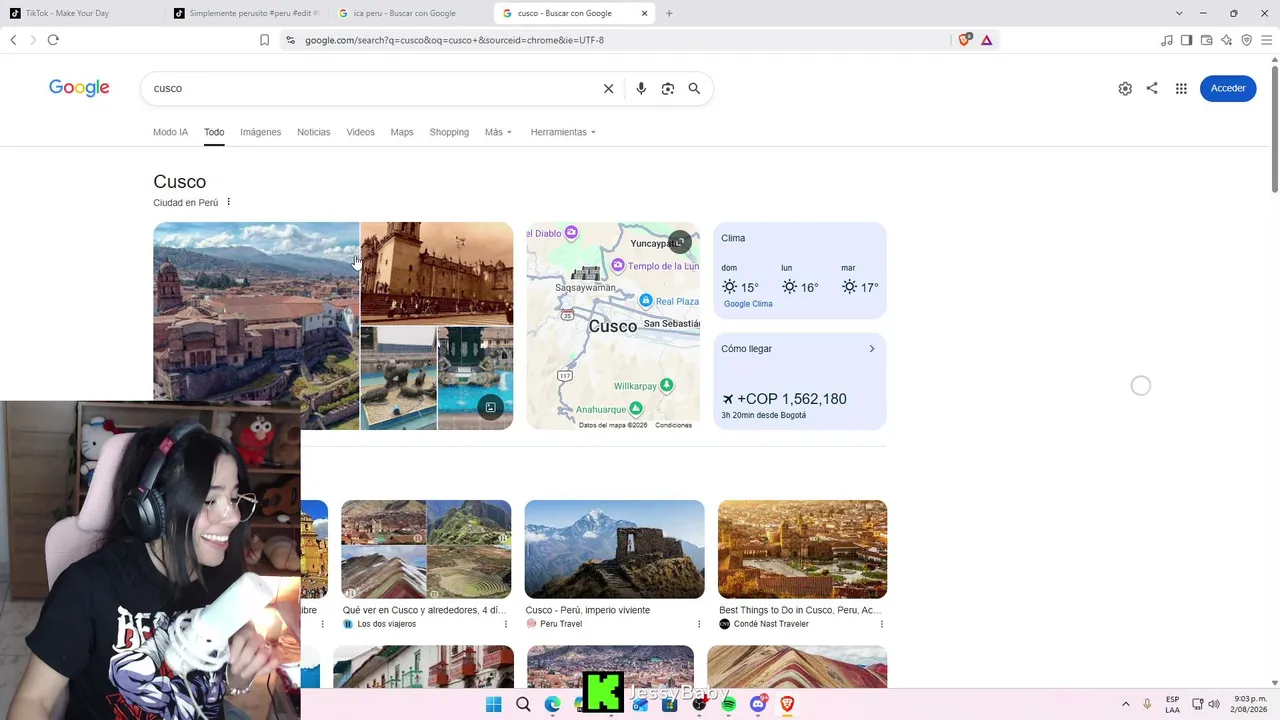
Task: Open the Google apps grid
Action: coord(1181,89)
